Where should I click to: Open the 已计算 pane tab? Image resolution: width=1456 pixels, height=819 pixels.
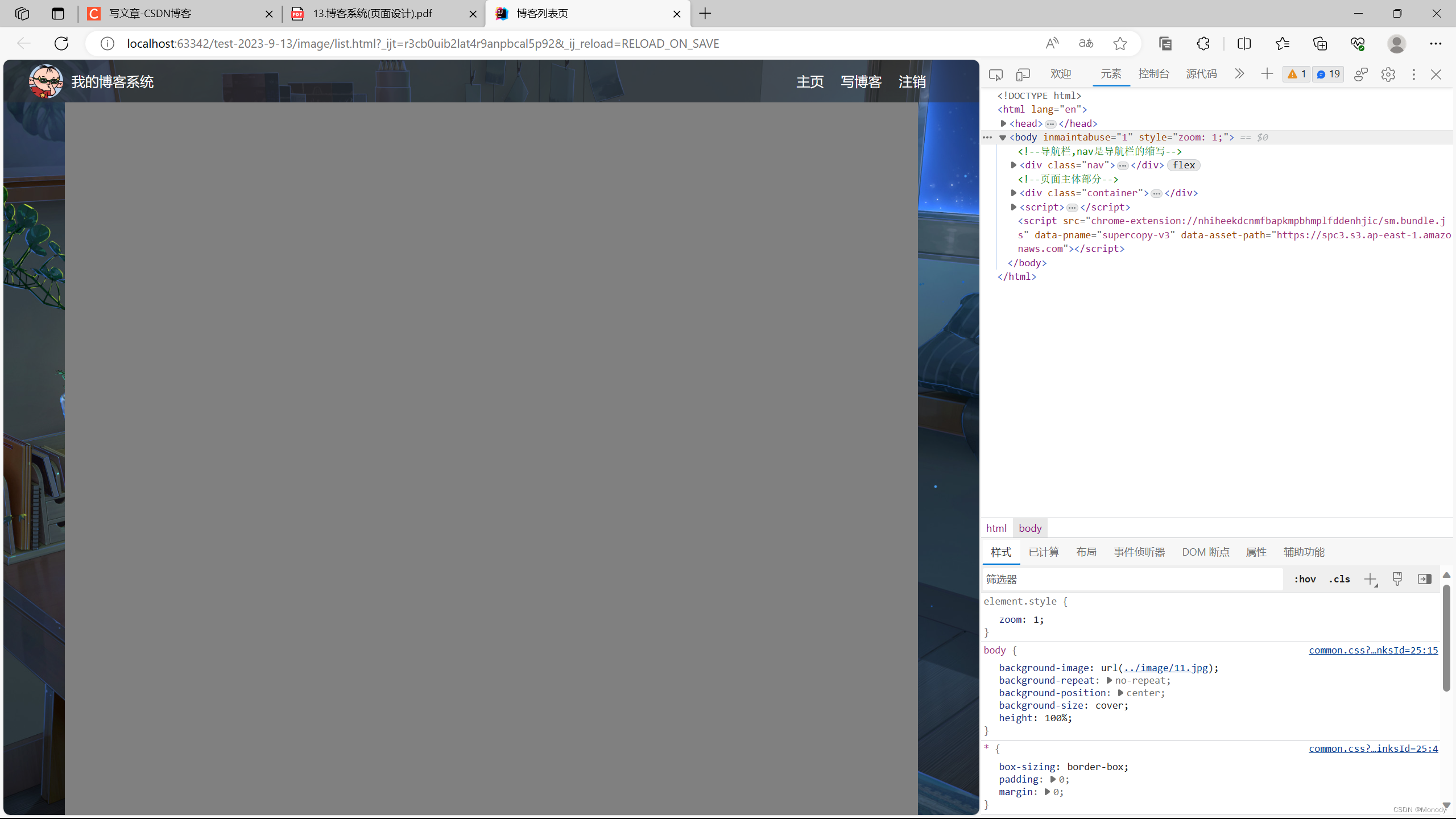click(x=1044, y=552)
